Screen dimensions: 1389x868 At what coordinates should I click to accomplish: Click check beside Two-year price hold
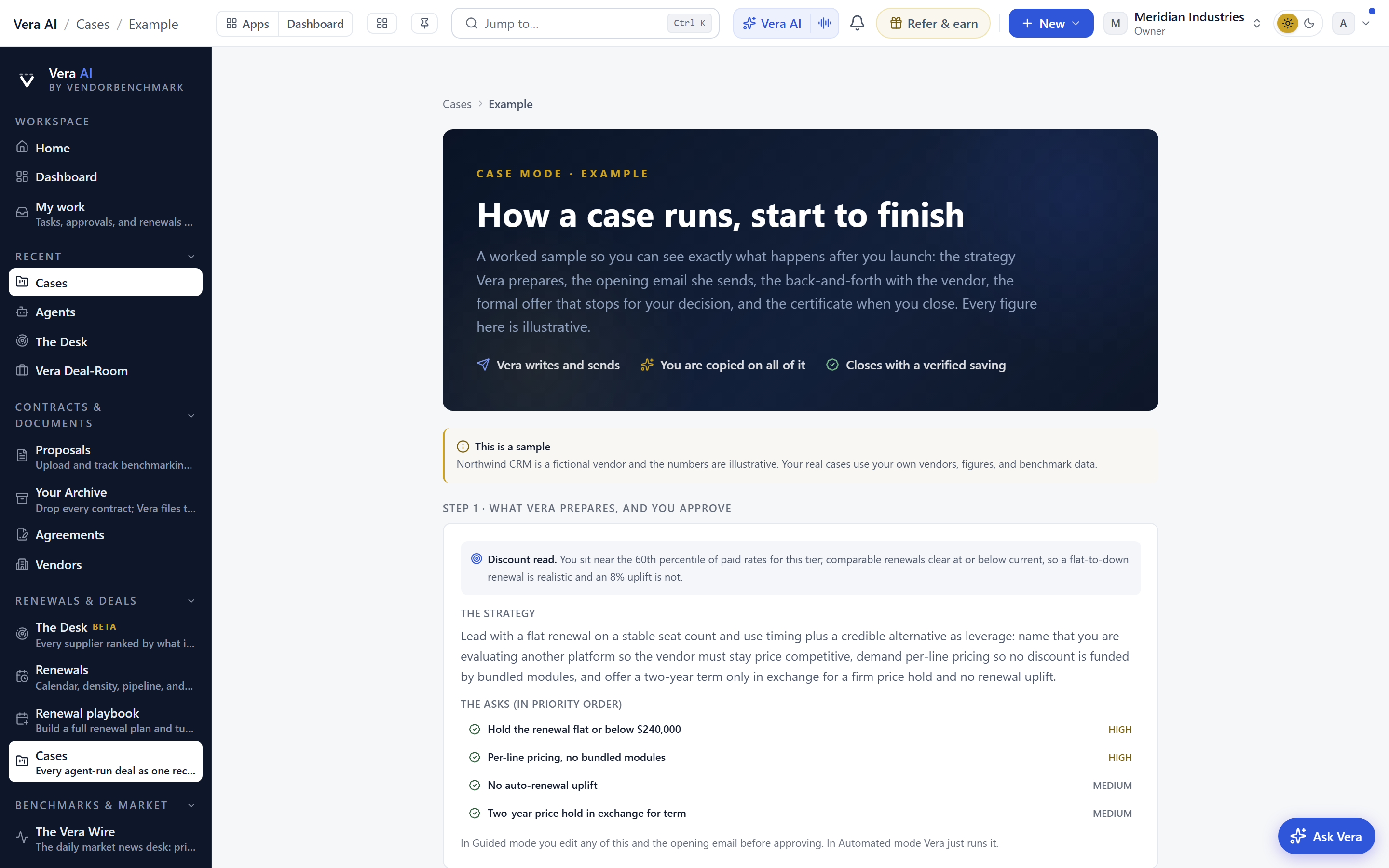tap(475, 813)
